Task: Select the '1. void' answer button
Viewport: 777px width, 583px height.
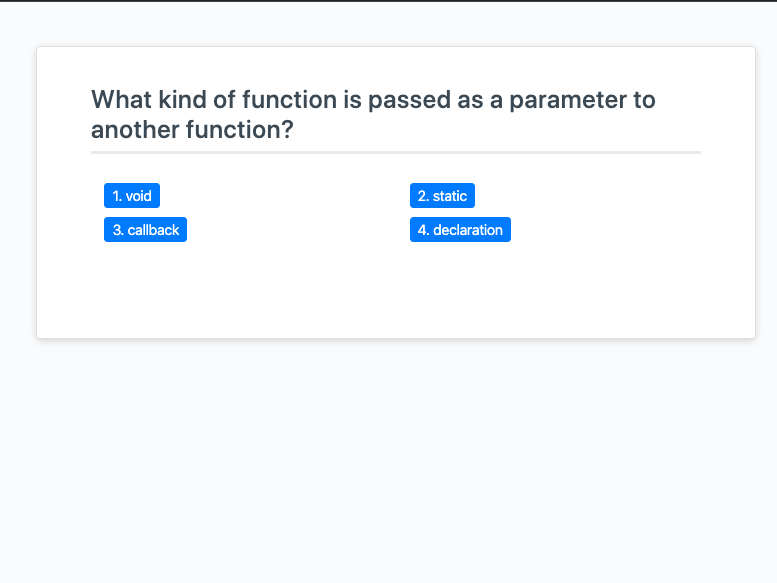Action: pos(132,196)
